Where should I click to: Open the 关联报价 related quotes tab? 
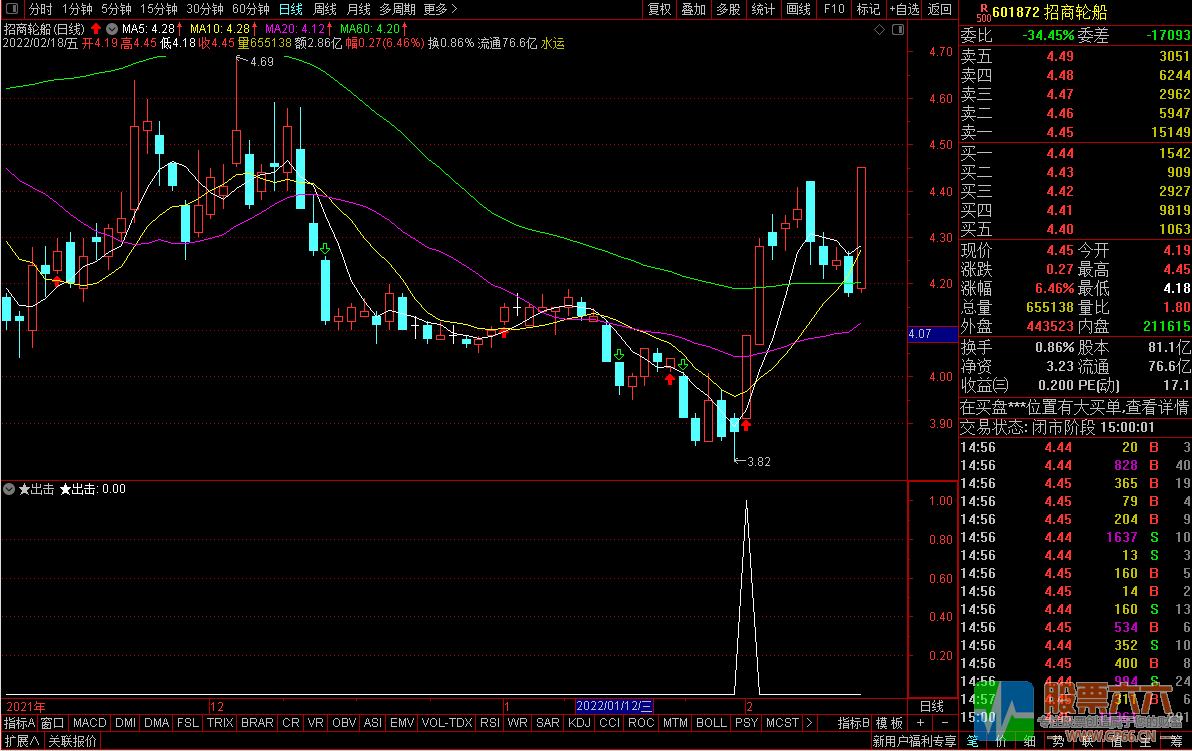click(x=73, y=741)
